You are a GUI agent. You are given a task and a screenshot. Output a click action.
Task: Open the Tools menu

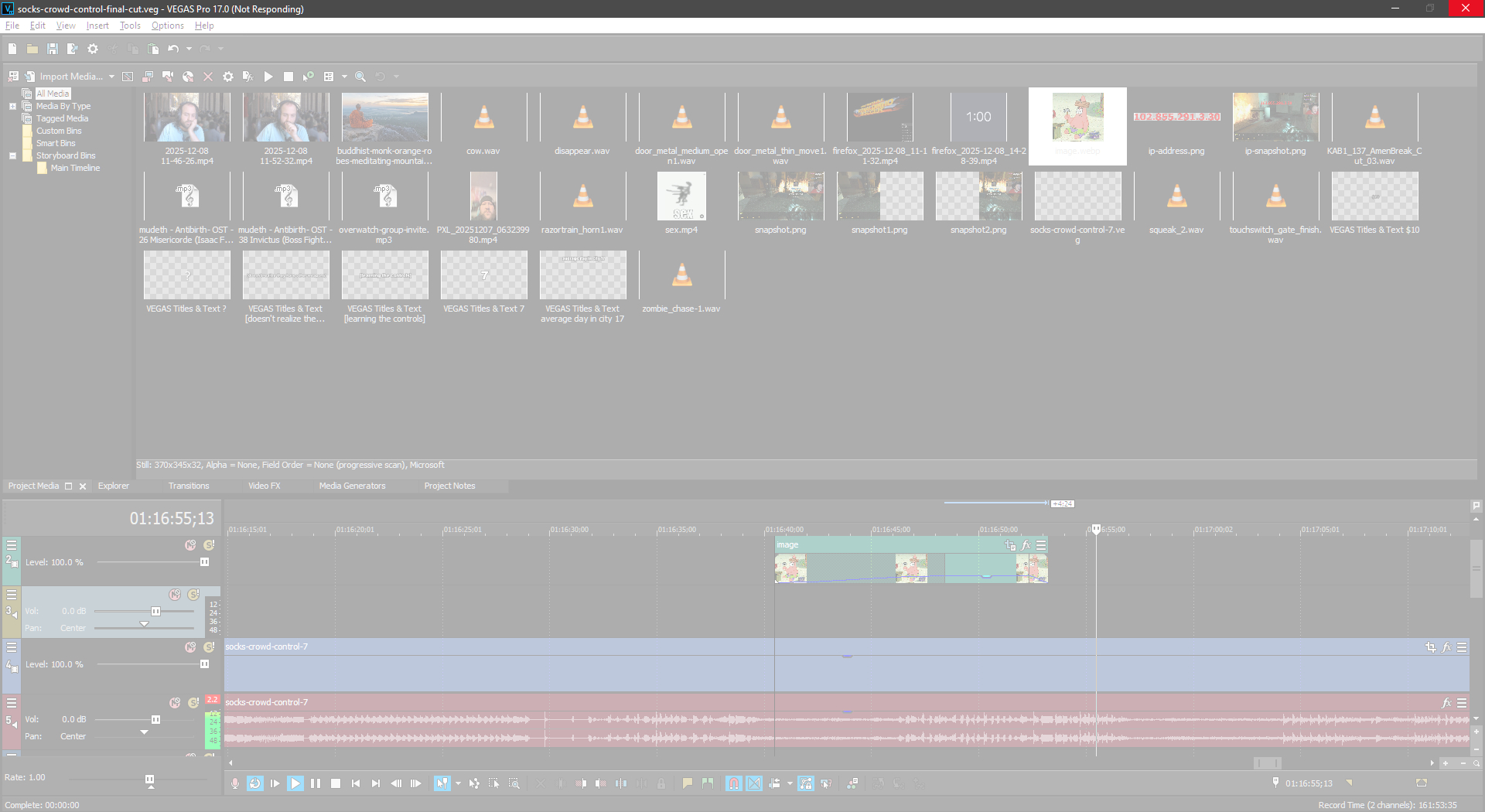coord(130,26)
